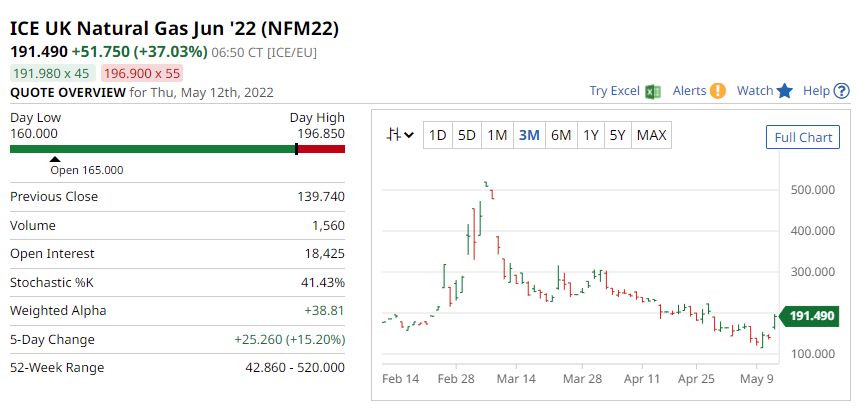The image size is (860, 418).
Task: Click the Open 165.000 marker triangle
Action: [55, 159]
